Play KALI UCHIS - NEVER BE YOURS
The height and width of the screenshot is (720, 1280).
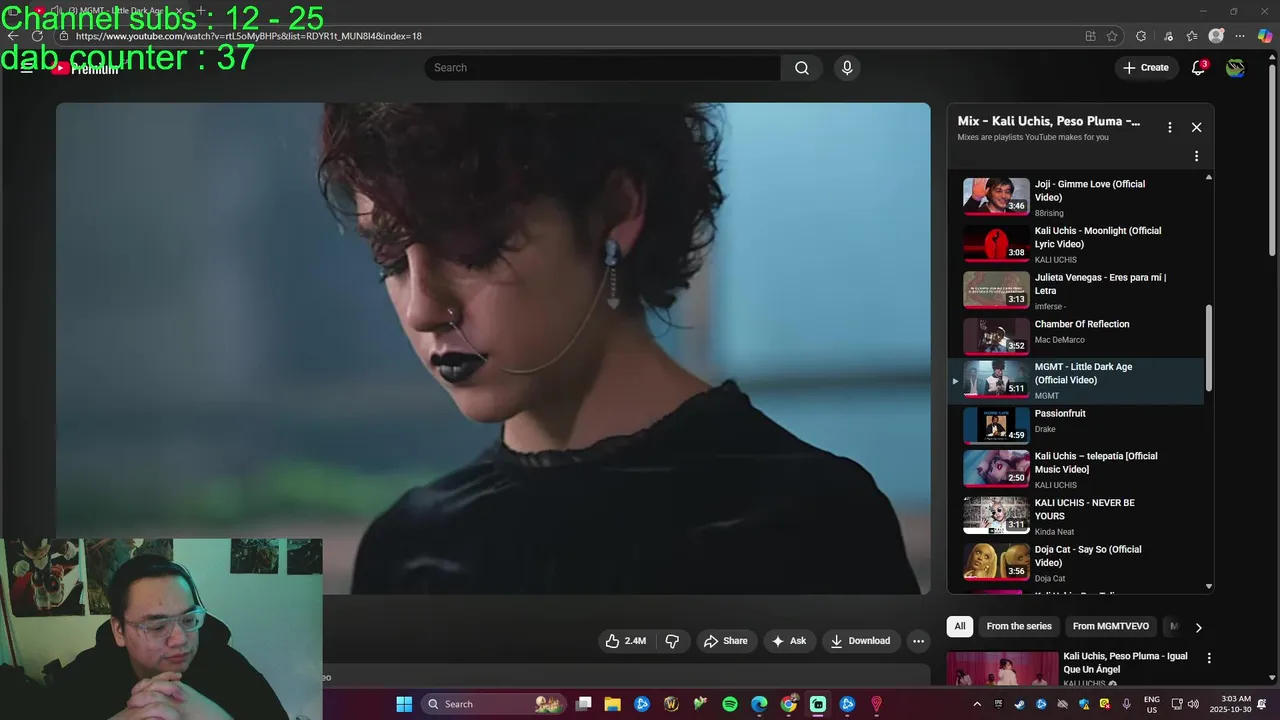tap(1078, 516)
